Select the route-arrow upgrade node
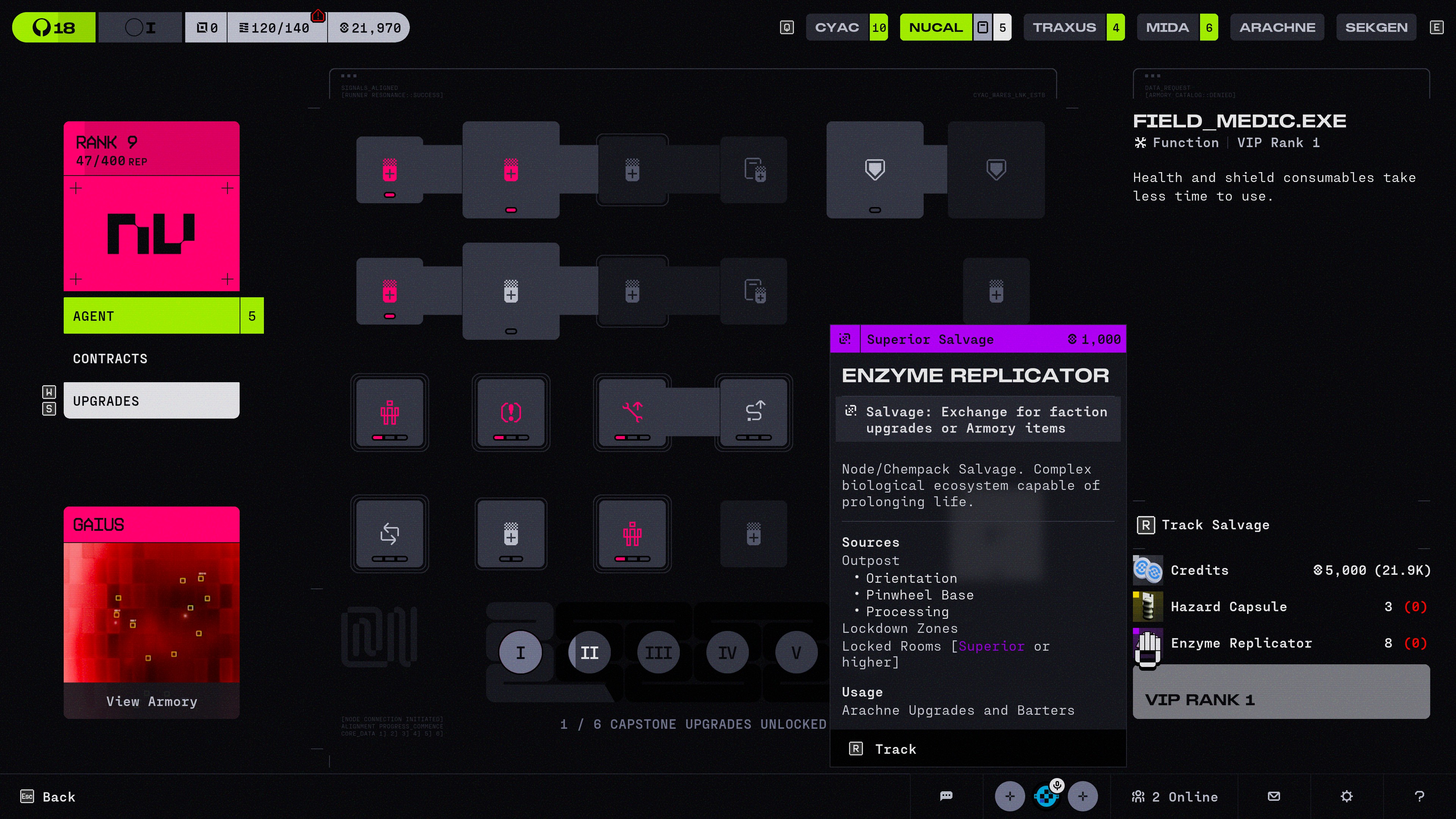Image resolution: width=1456 pixels, height=819 pixels. tap(753, 413)
